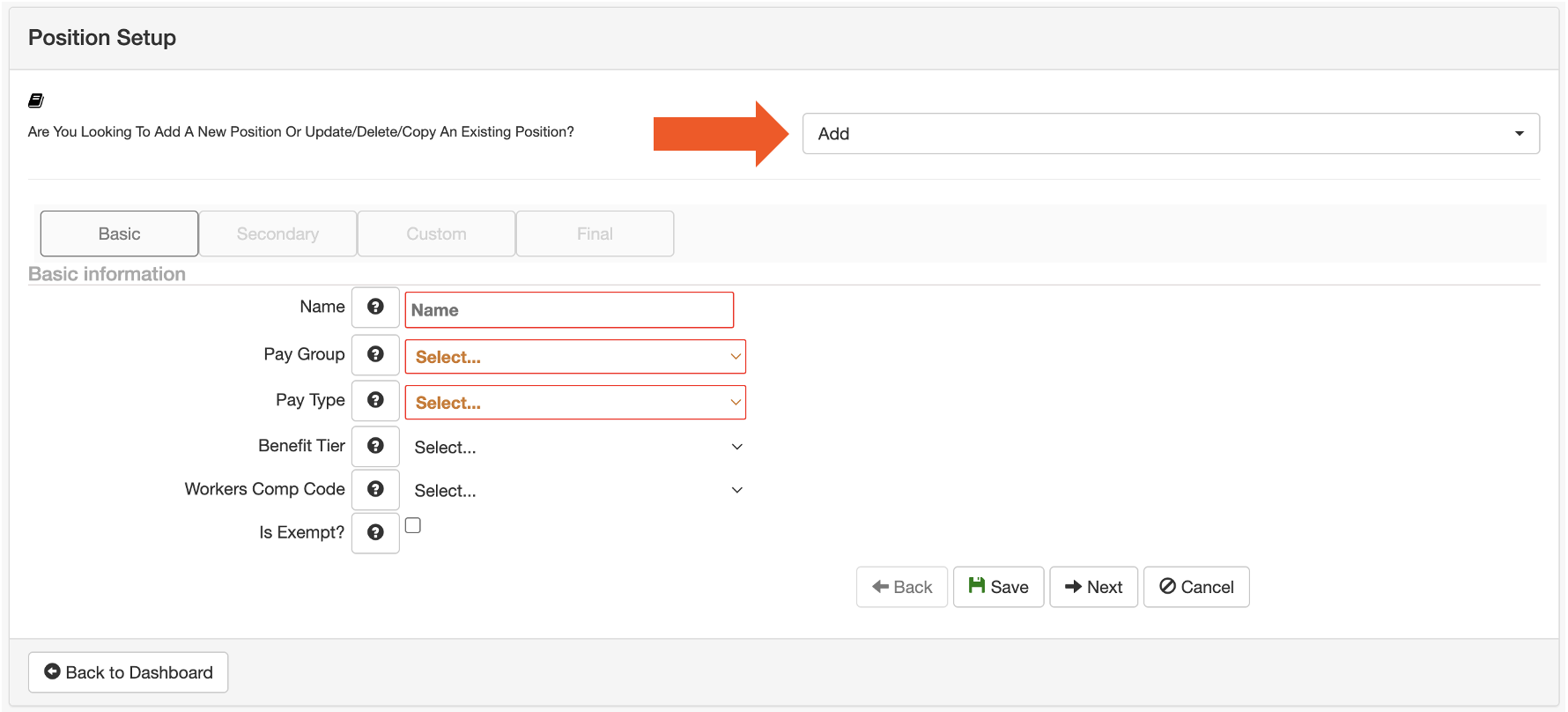Viewport: 1568px width, 712px height.
Task: Open the Secondary tab
Action: tap(277, 234)
